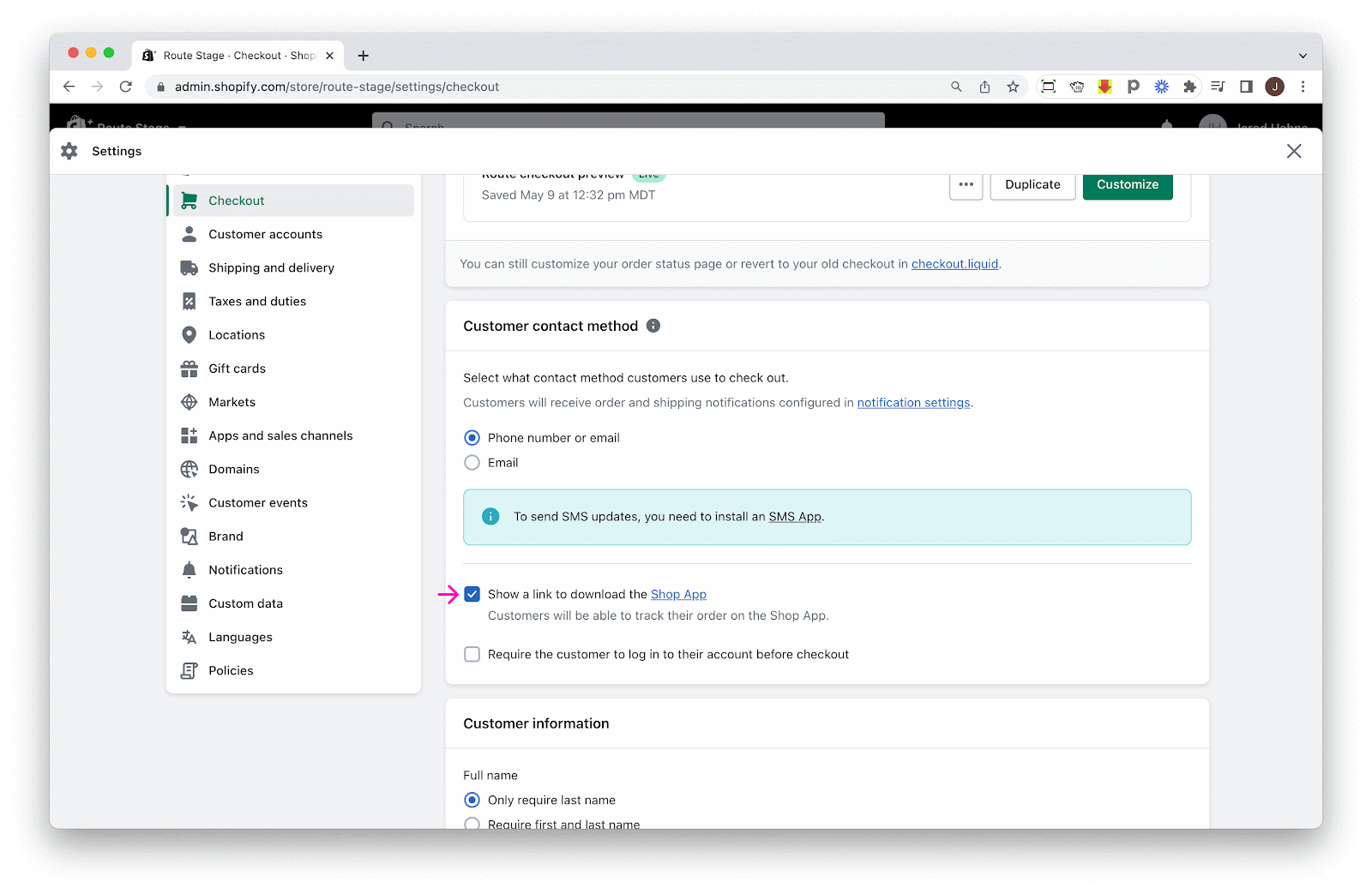This screenshot has width=1372, height=894.
Task: Expand the browser tab search chevron
Action: [1303, 56]
